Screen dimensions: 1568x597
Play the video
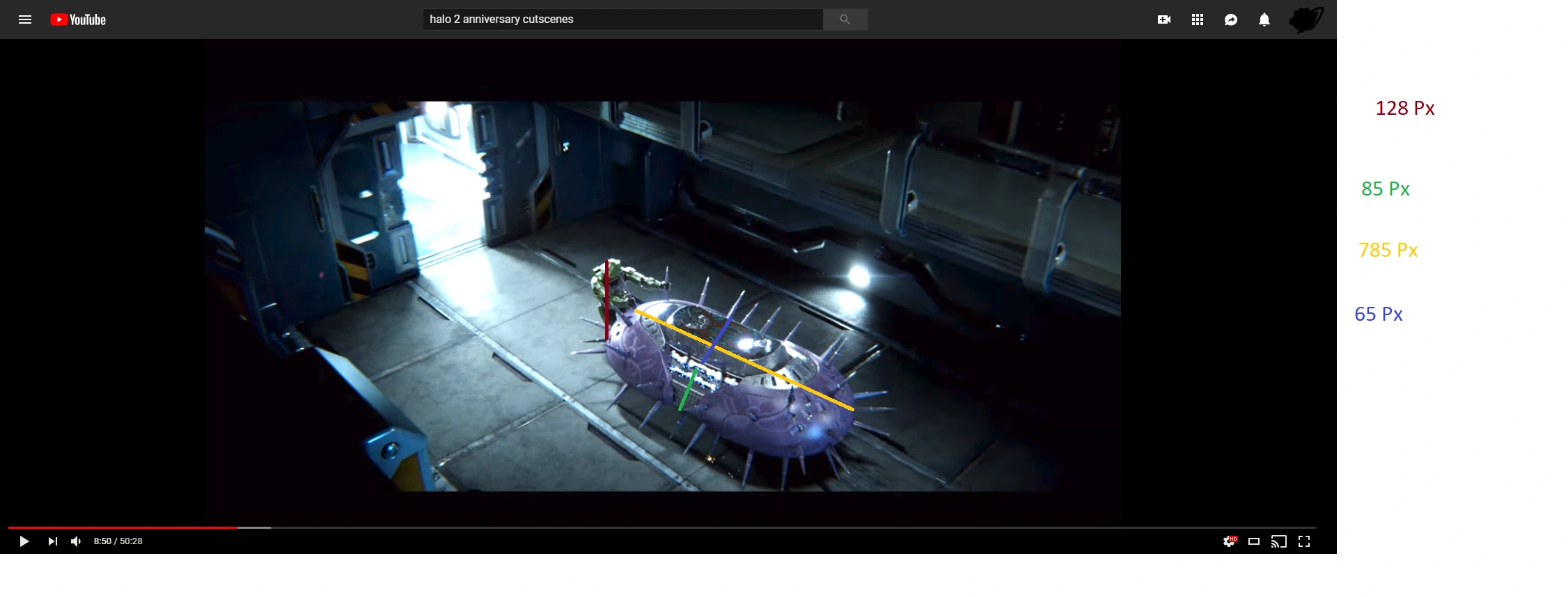24,541
